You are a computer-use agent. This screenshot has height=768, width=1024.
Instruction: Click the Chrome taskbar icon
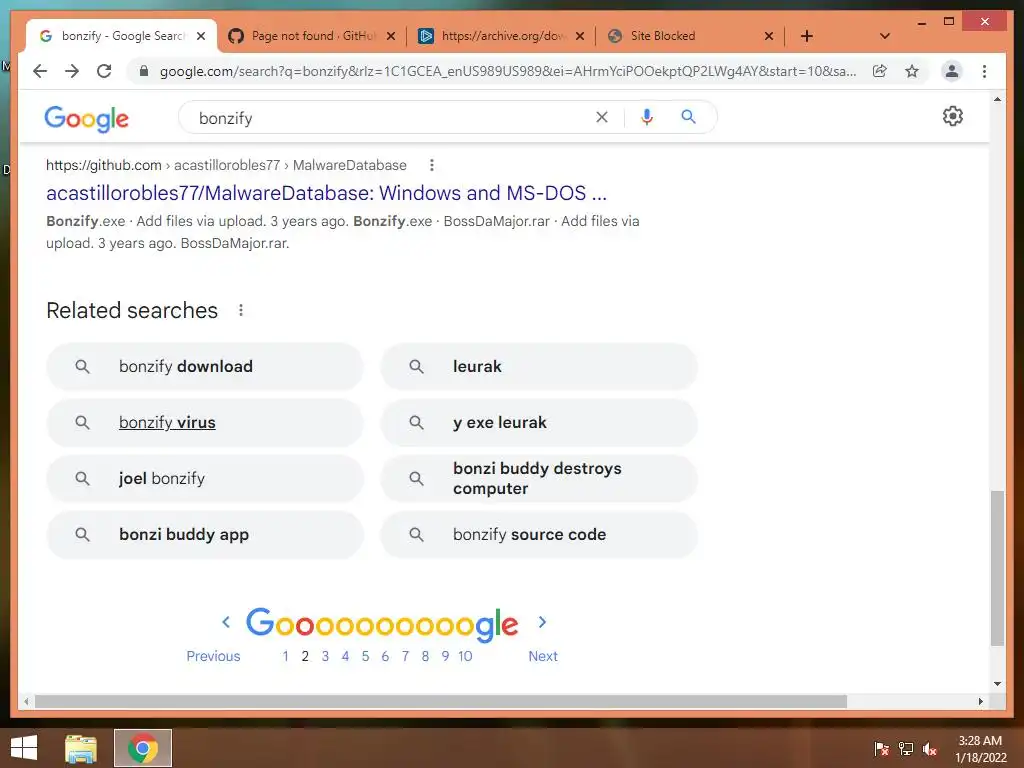143,748
